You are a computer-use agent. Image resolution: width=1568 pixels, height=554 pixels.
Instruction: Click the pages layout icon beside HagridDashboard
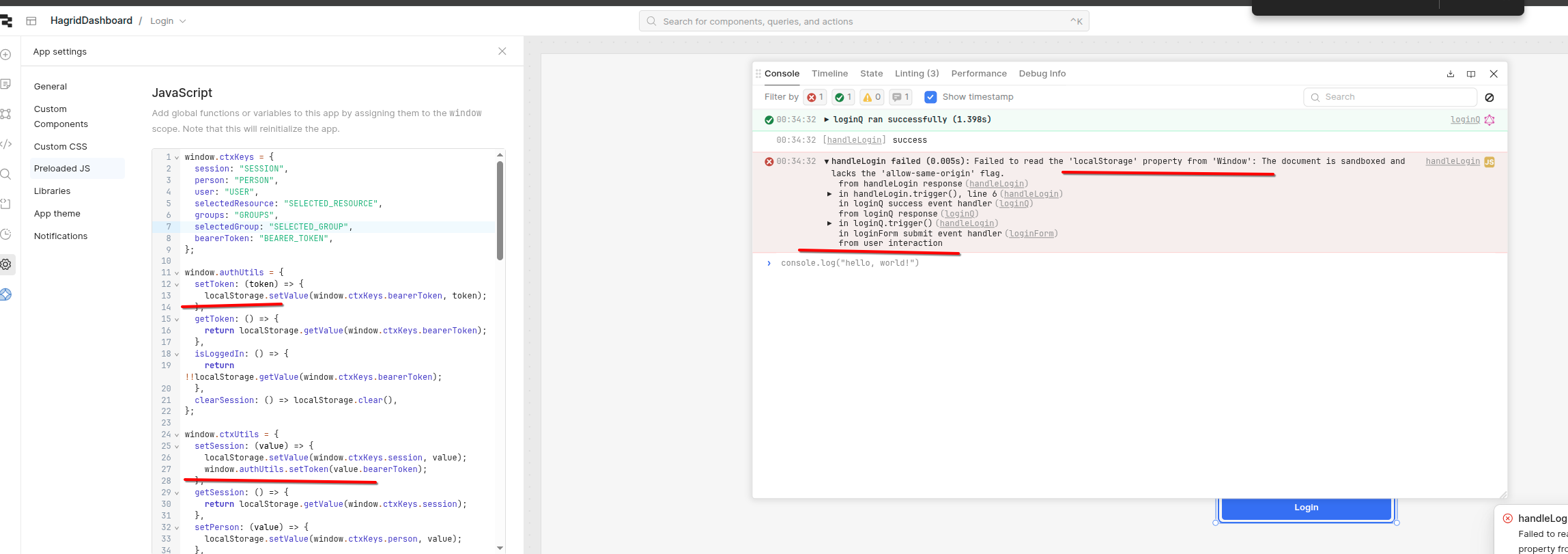pos(31,21)
